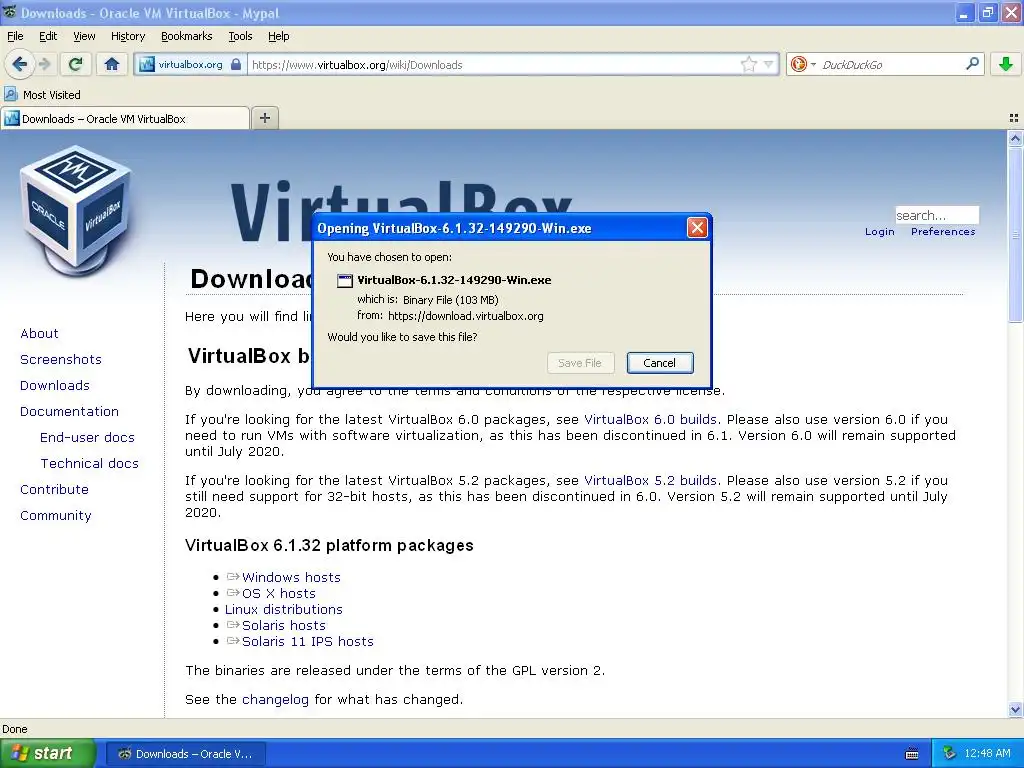Viewport: 1024px width, 768px height.
Task: Select the Downloads – Oracle VM VirtualBox tab
Action: (x=125, y=118)
